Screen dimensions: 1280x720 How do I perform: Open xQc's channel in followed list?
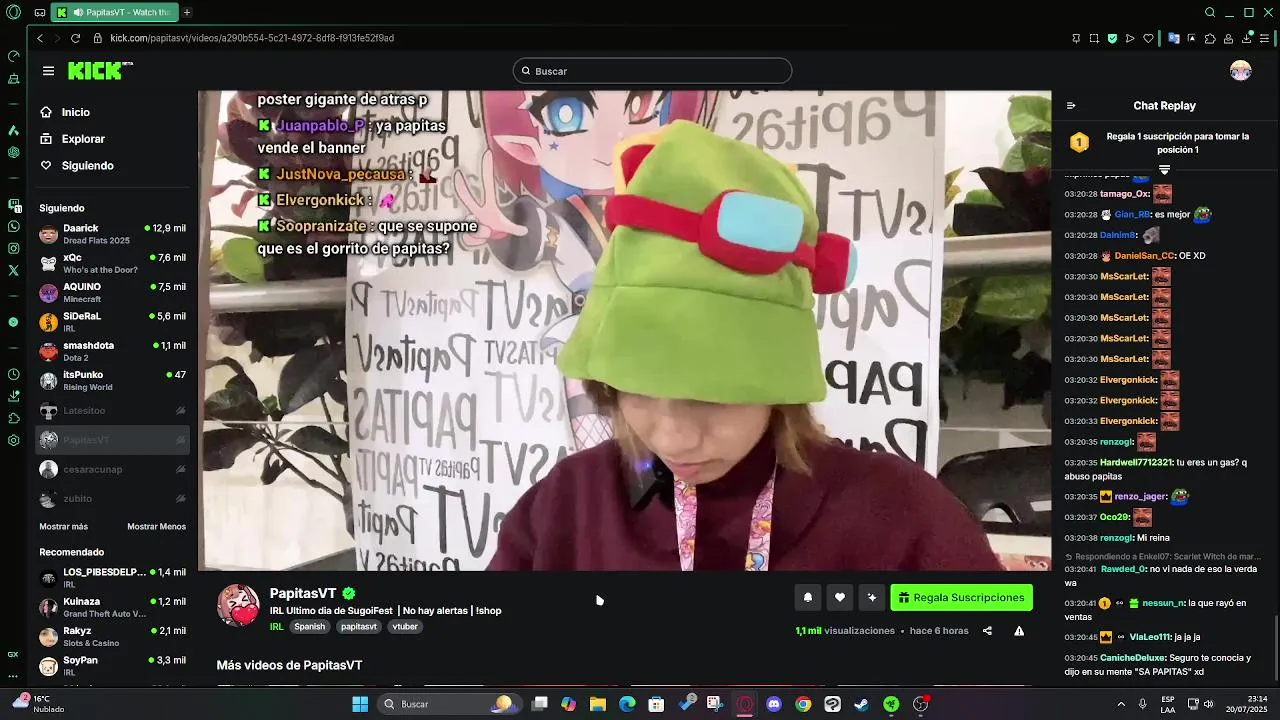coord(113,263)
